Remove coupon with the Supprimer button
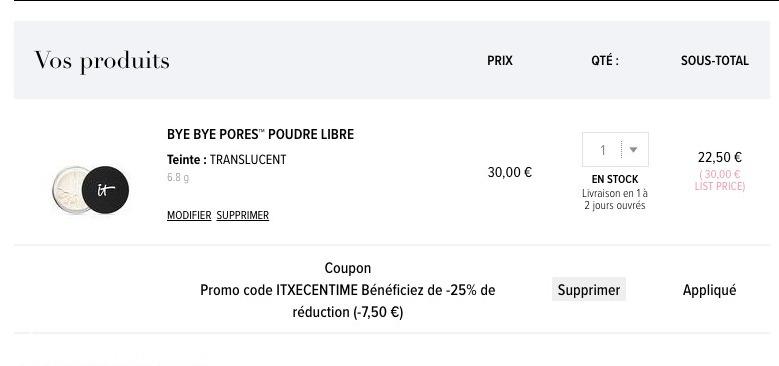The height and width of the screenshot is (366, 779). (x=589, y=290)
